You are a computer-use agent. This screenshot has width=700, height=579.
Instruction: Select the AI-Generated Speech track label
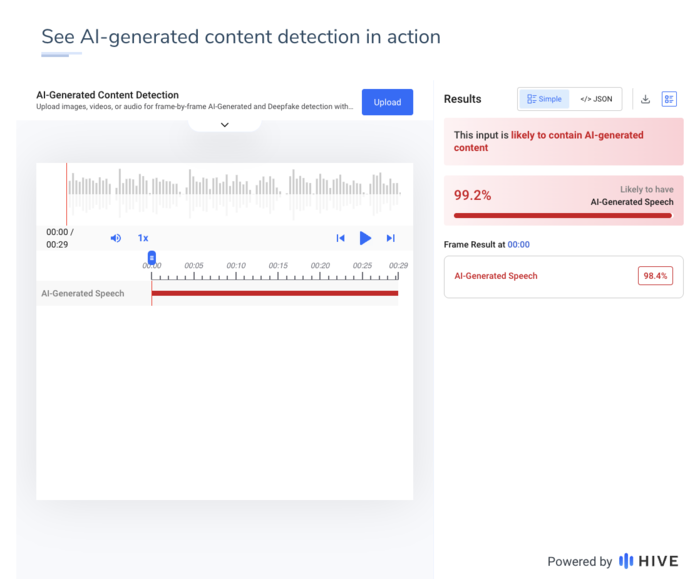click(x=83, y=294)
